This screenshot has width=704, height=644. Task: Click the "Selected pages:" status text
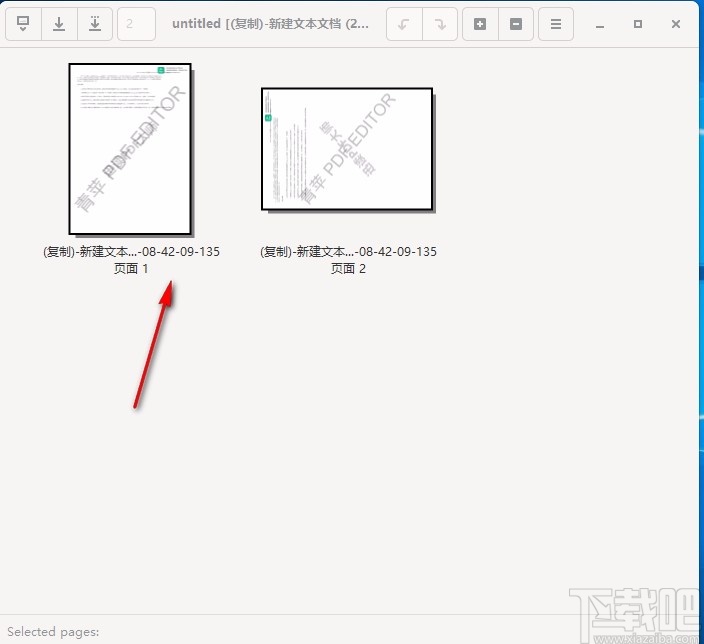tap(53, 632)
